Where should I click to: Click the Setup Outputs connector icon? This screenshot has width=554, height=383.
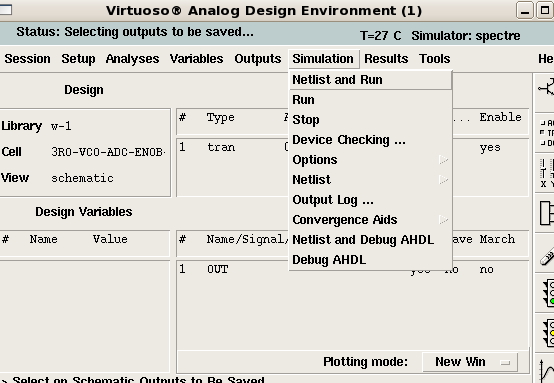click(546, 213)
